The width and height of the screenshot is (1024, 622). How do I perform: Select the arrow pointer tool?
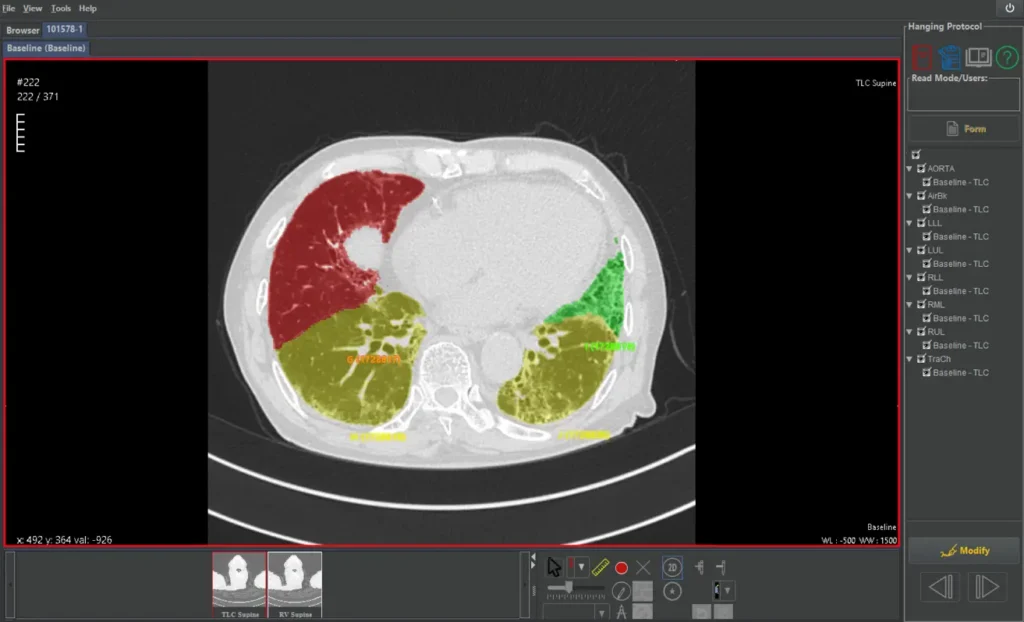point(554,568)
